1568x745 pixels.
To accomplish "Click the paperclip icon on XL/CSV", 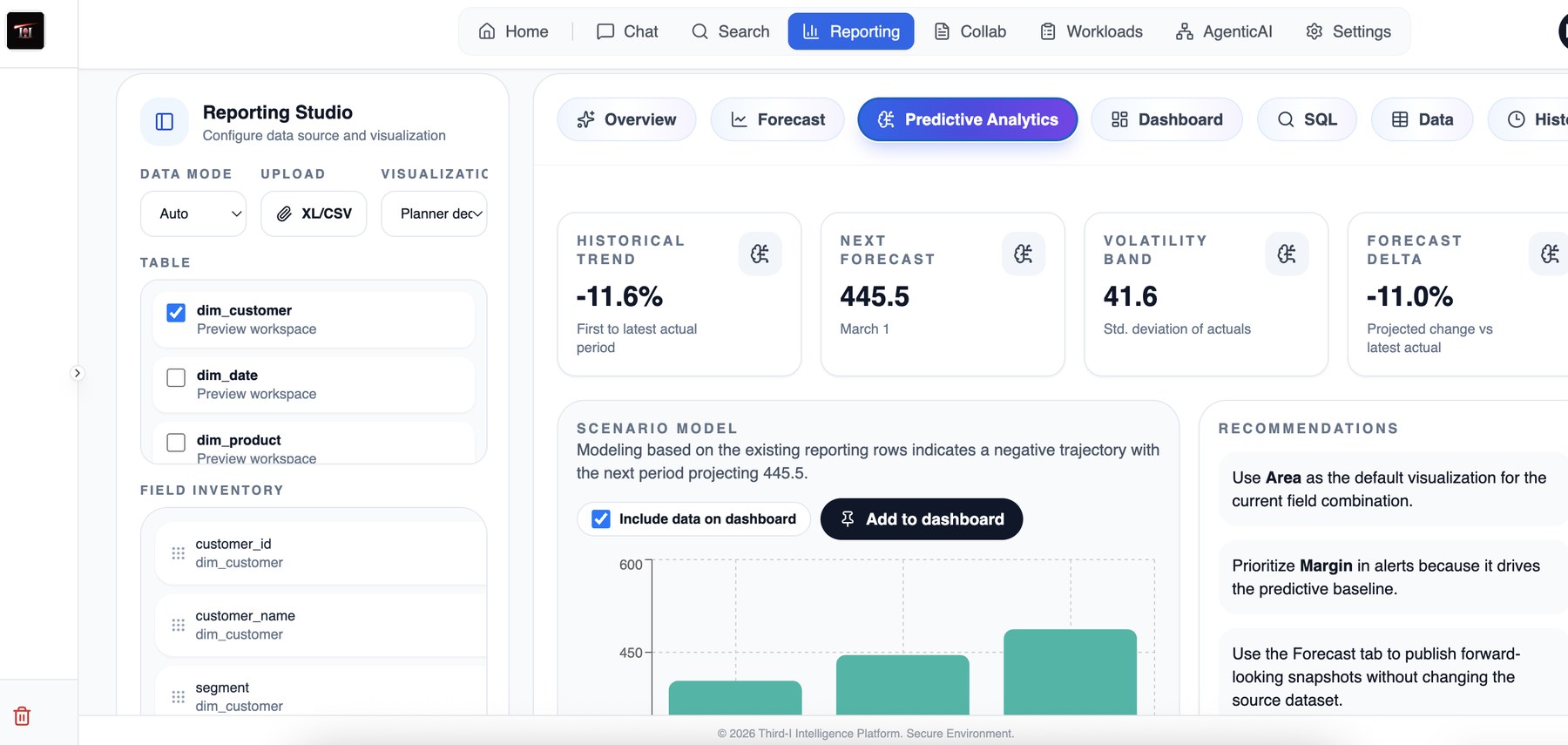I will 284,213.
